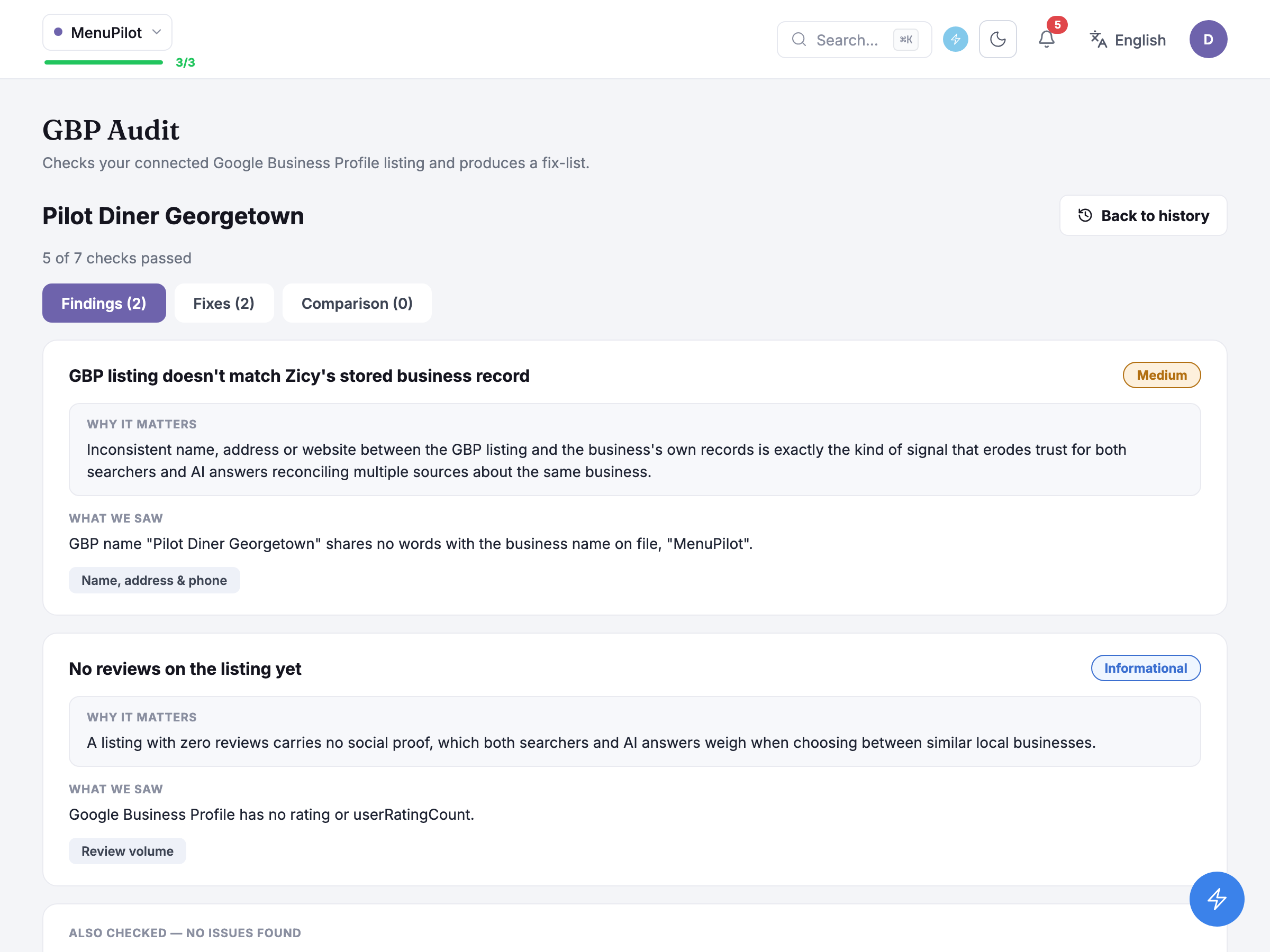Image resolution: width=1270 pixels, height=952 pixels.
Task: Switch to the Fixes (2) tab
Action: click(224, 303)
